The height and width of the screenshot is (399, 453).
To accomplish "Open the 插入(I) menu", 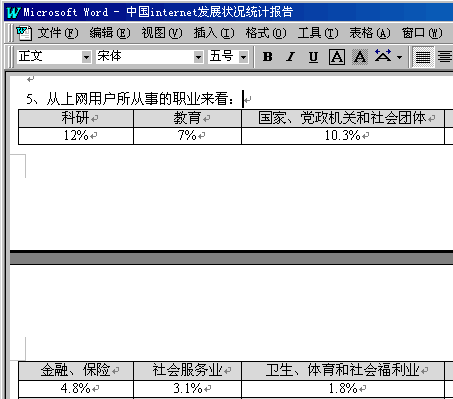I will pos(214,33).
